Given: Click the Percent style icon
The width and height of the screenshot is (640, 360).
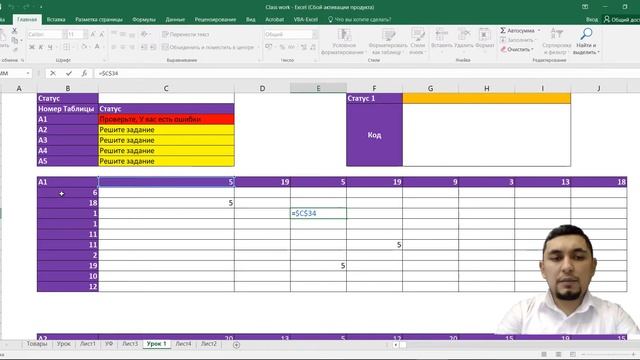Looking at the screenshot, I should click(282, 47).
